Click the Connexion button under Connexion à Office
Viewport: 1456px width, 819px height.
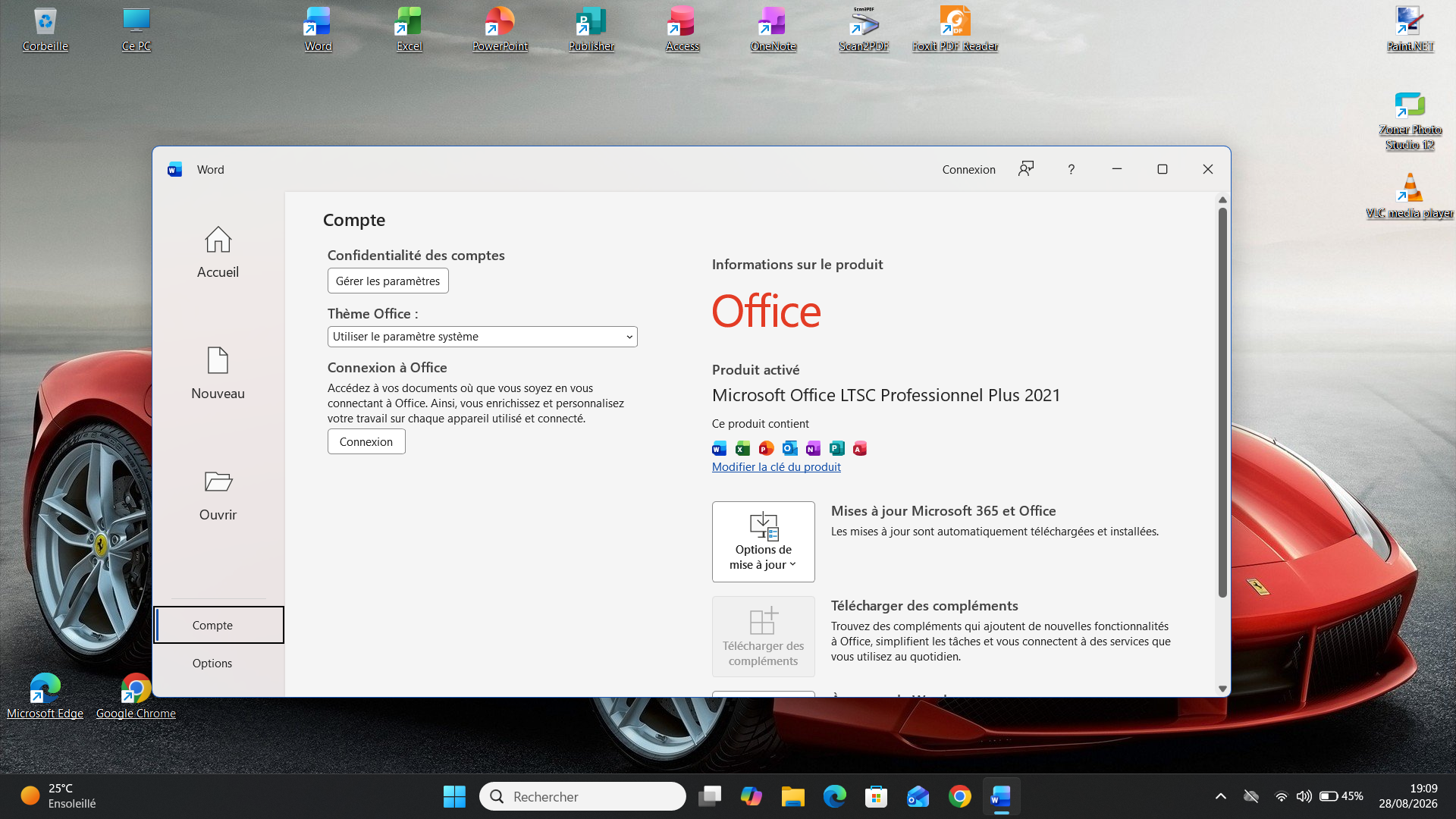366,441
